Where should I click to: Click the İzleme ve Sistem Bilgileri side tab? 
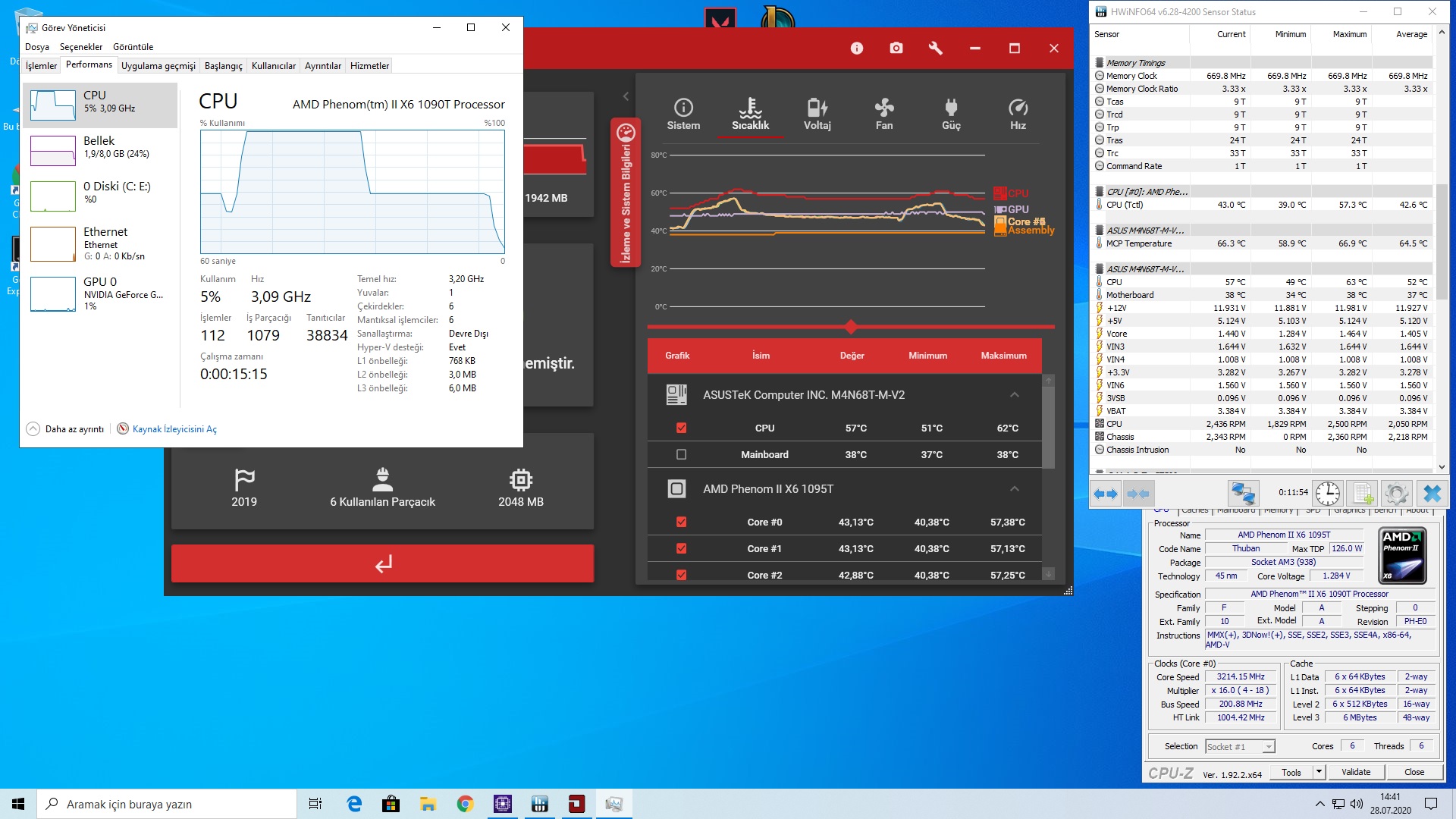[x=626, y=193]
